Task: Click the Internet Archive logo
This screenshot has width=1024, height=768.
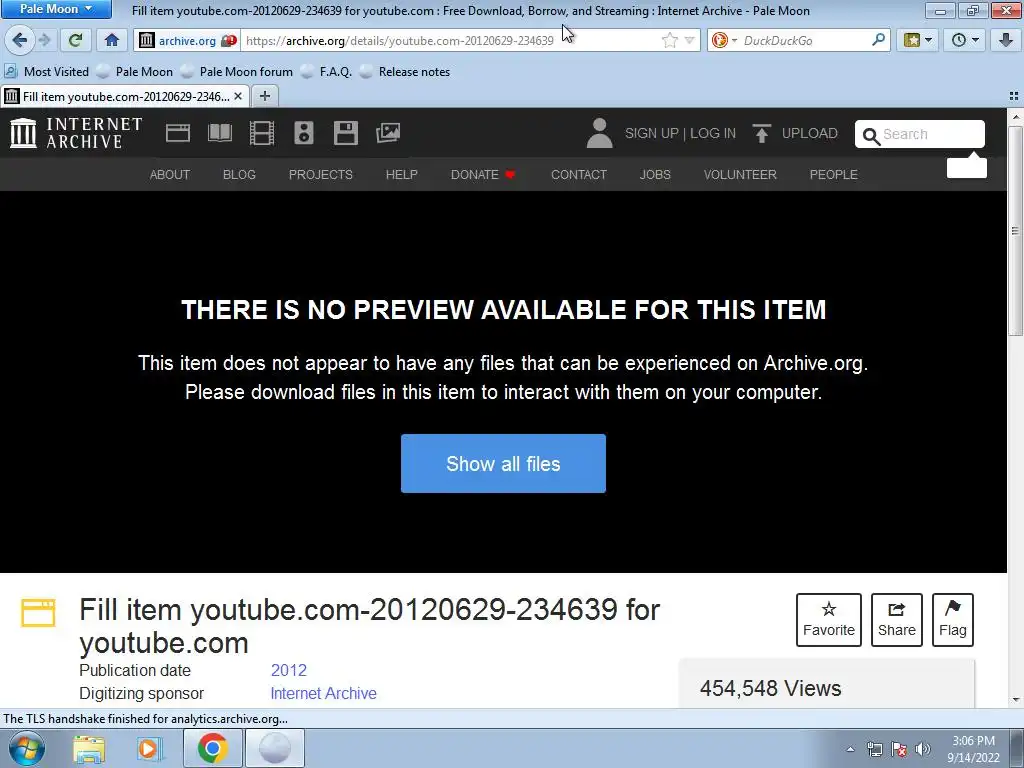Action: [x=76, y=133]
